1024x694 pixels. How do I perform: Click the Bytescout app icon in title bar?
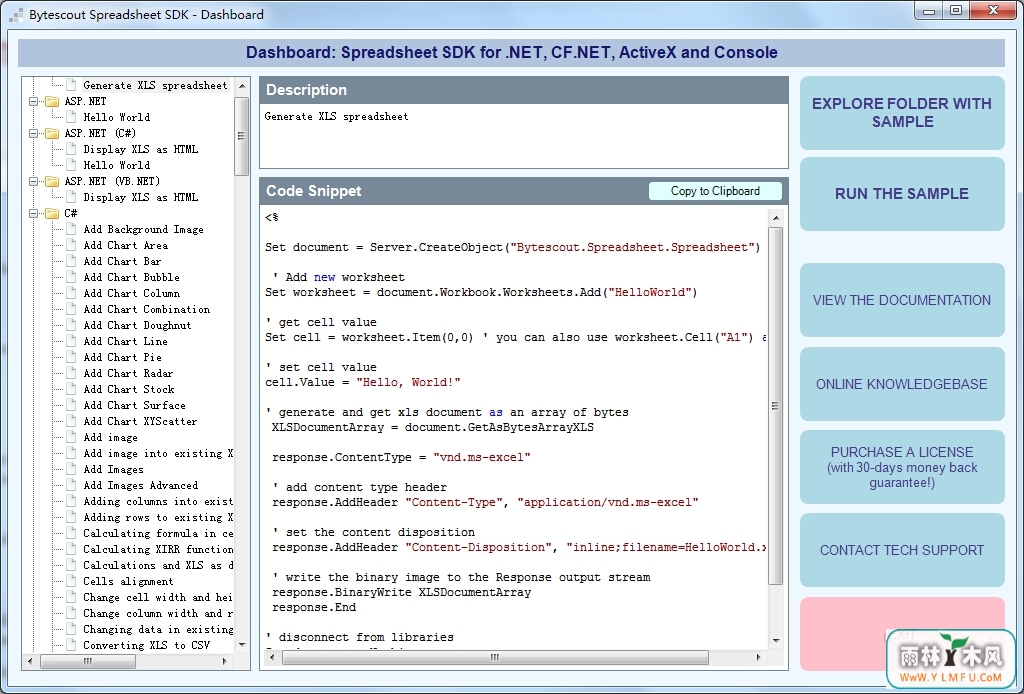[x=16, y=14]
